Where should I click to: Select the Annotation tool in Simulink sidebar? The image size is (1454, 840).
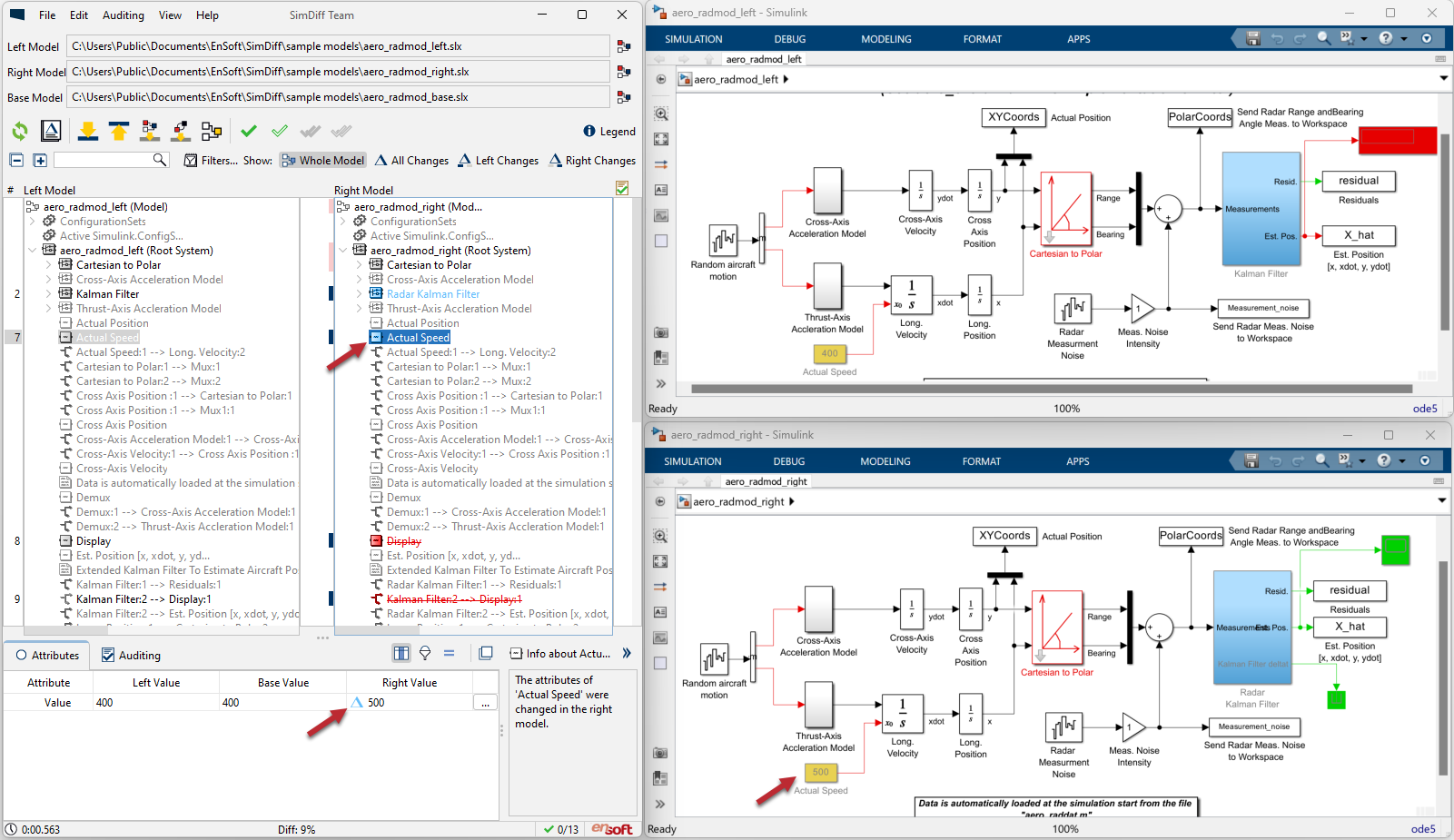(661, 190)
